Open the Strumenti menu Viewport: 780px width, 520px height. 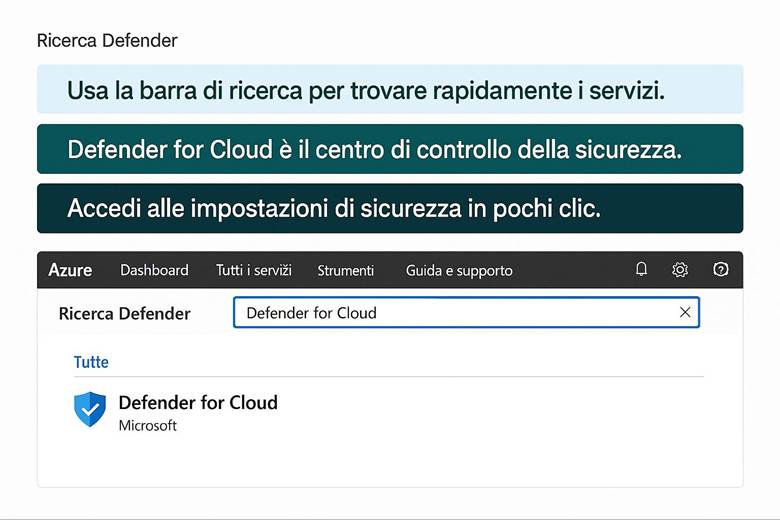click(346, 270)
